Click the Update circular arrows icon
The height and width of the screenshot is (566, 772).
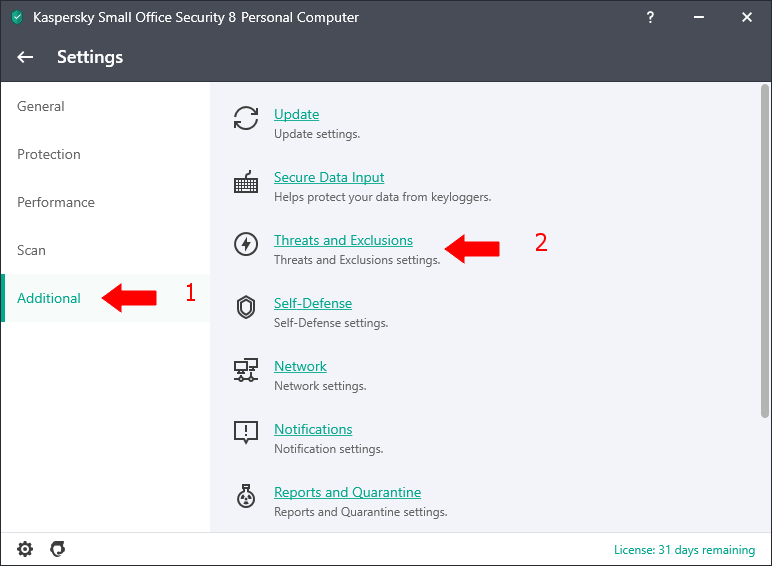pyautogui.click(x=246, y=118)
